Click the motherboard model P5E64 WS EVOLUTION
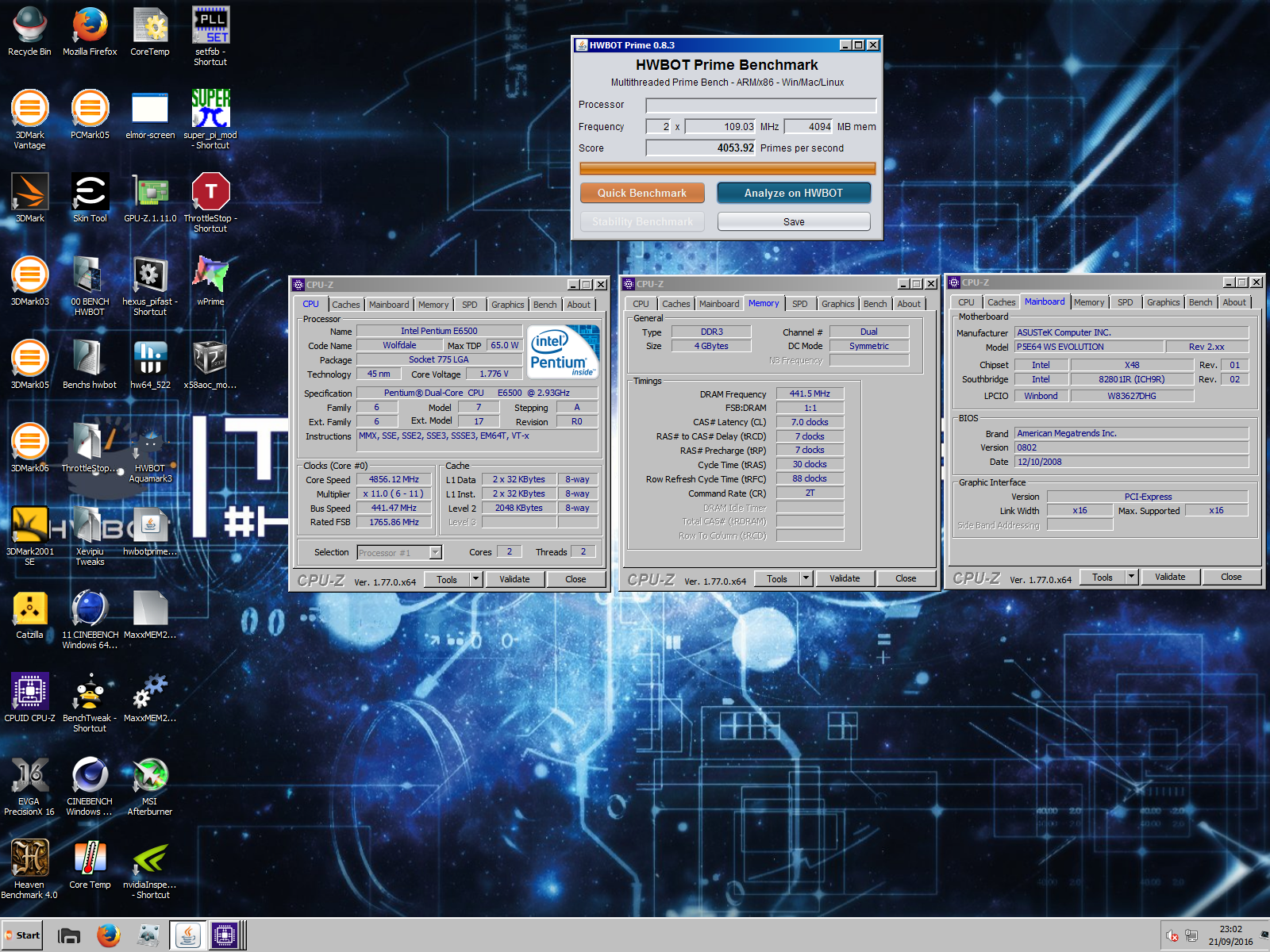Image resolution: width=1270 pixels, height=952 pixels. (x=1089, y=347)
